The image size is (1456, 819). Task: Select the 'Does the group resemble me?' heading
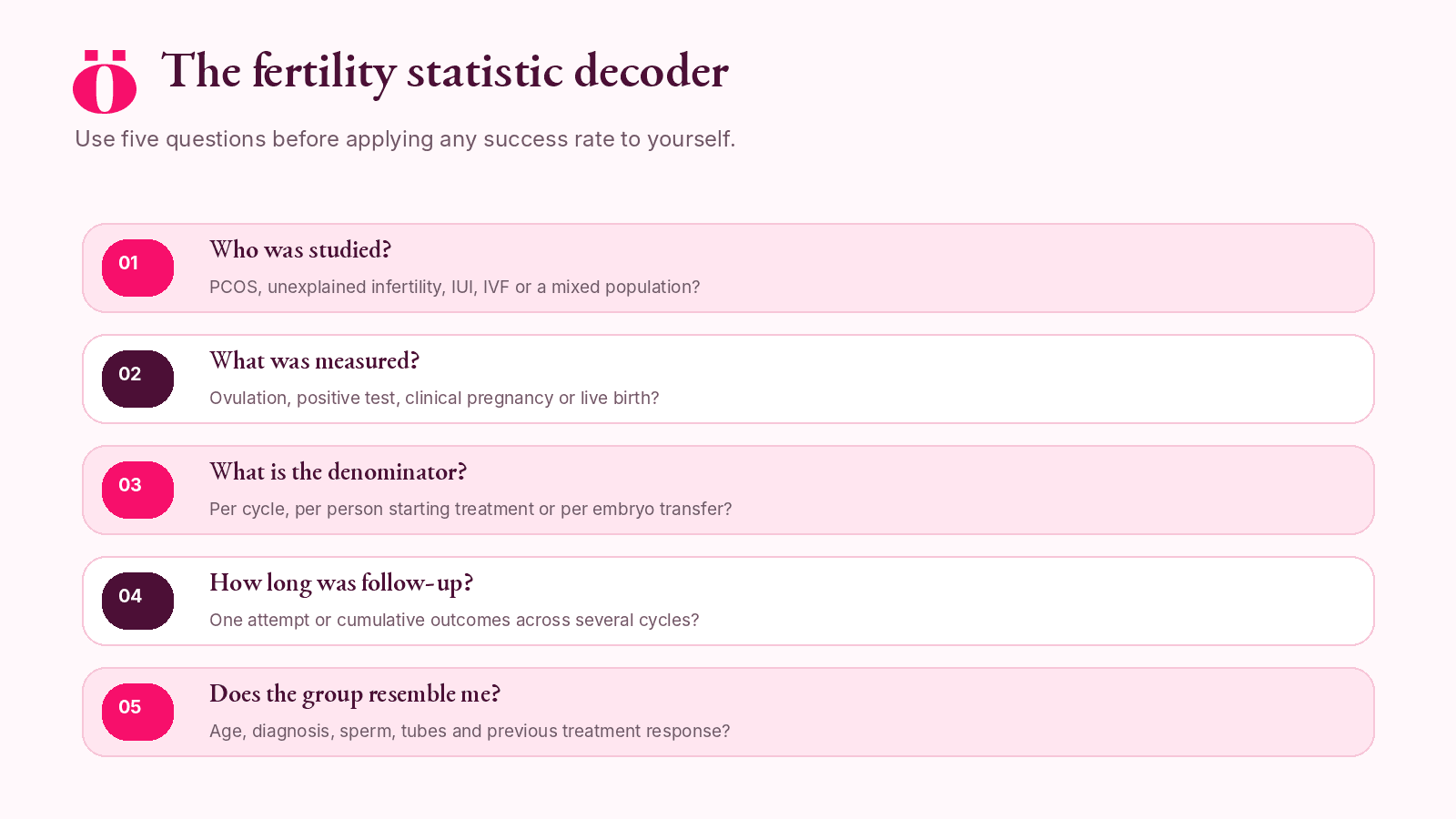click(x=355, y=694)
